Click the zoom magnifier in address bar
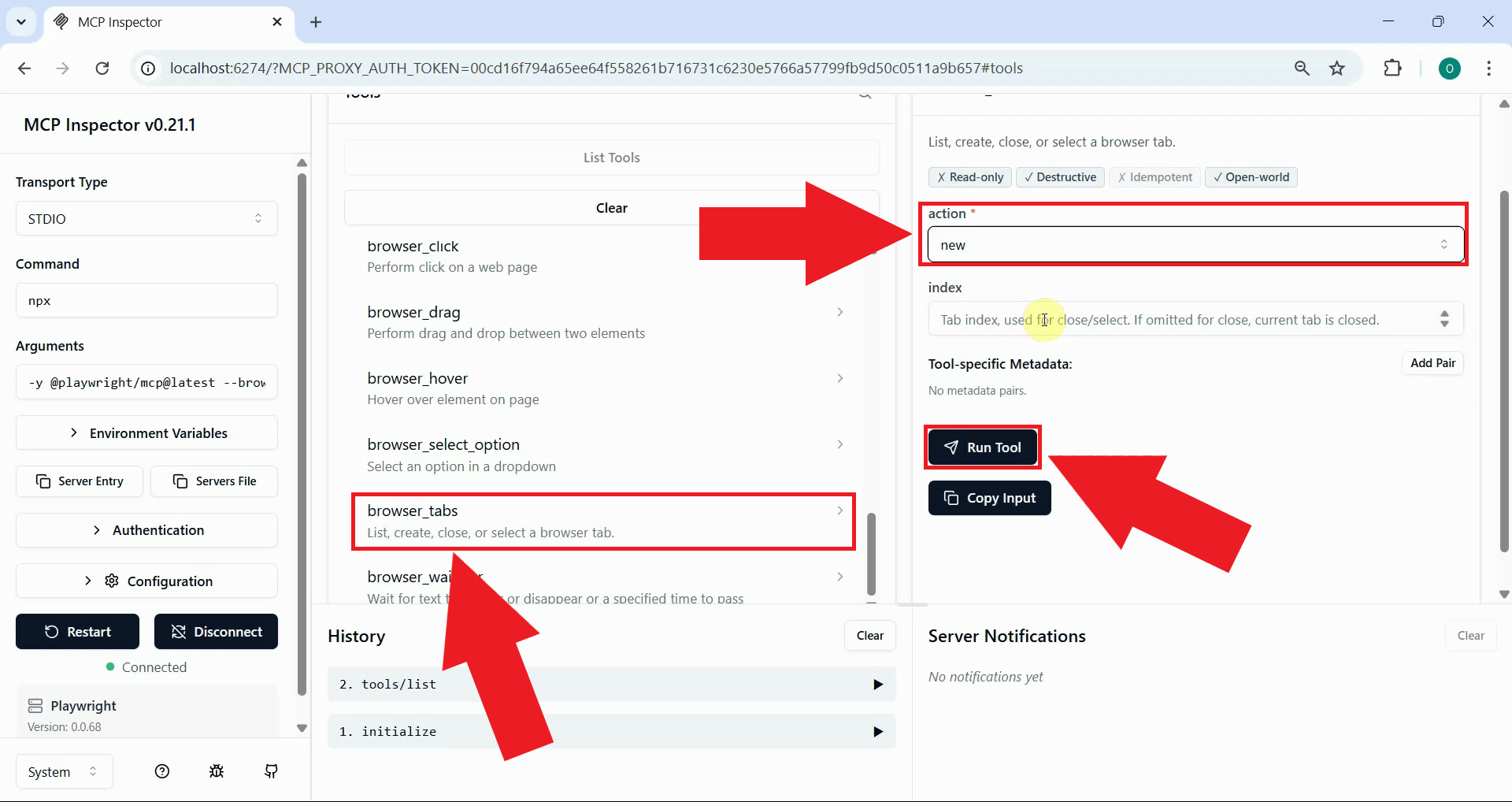This screenshot has width=1512, height=802. tap(1302, 69)
